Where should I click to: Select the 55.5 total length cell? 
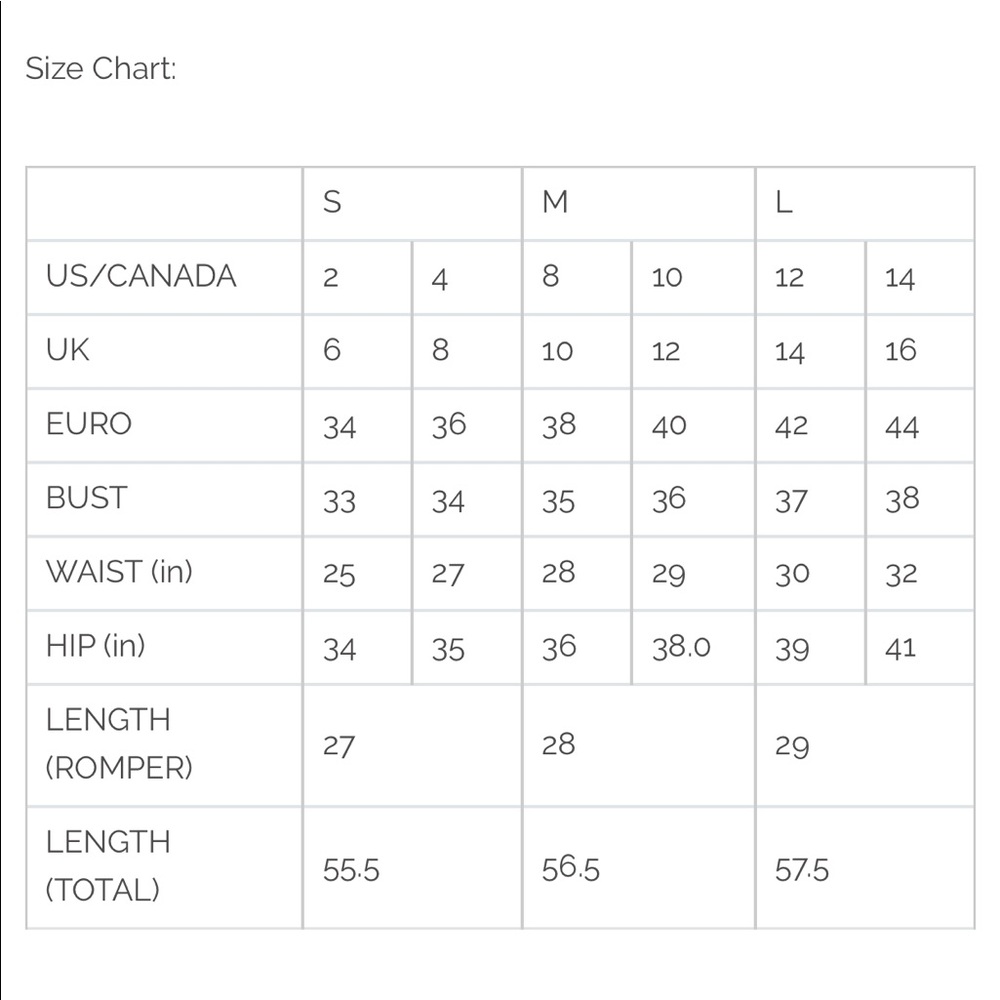[x=412, y=868]
